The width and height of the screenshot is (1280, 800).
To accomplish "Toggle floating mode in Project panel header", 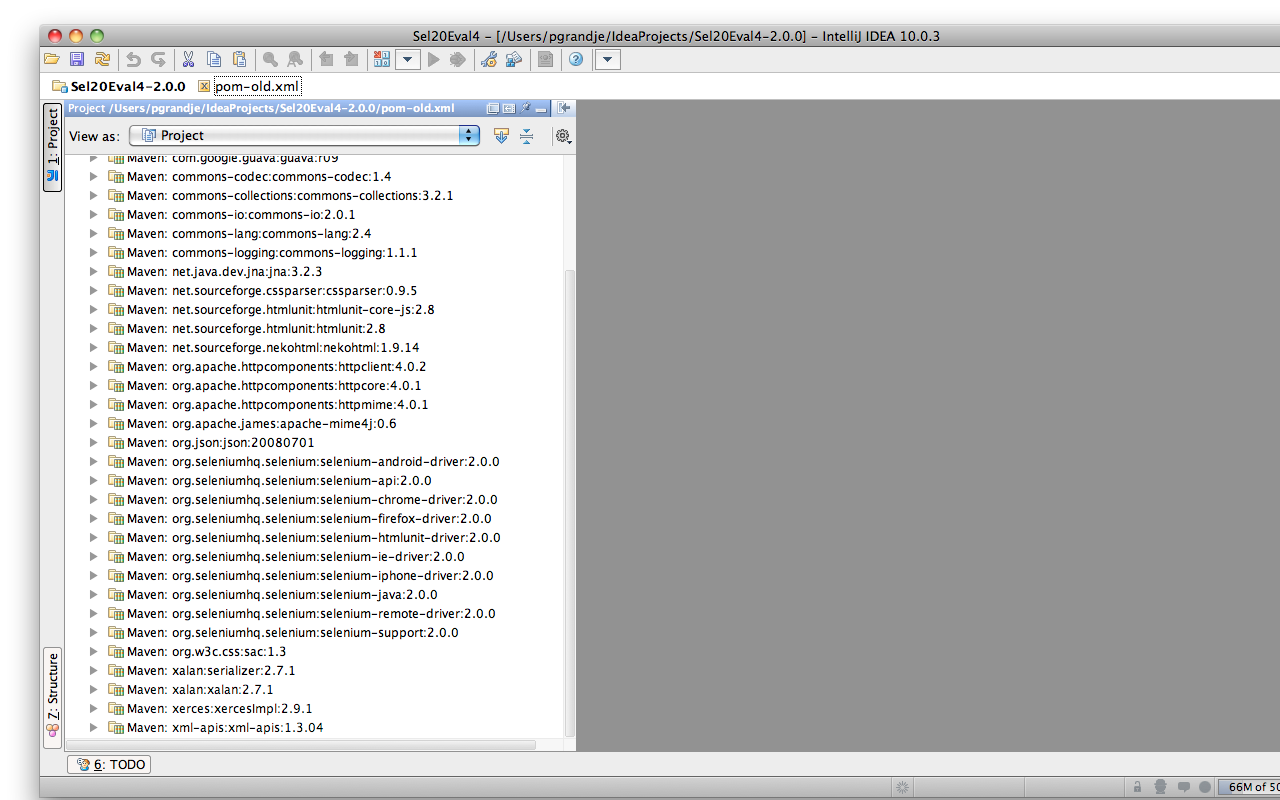I will click(x=492, y=108).
